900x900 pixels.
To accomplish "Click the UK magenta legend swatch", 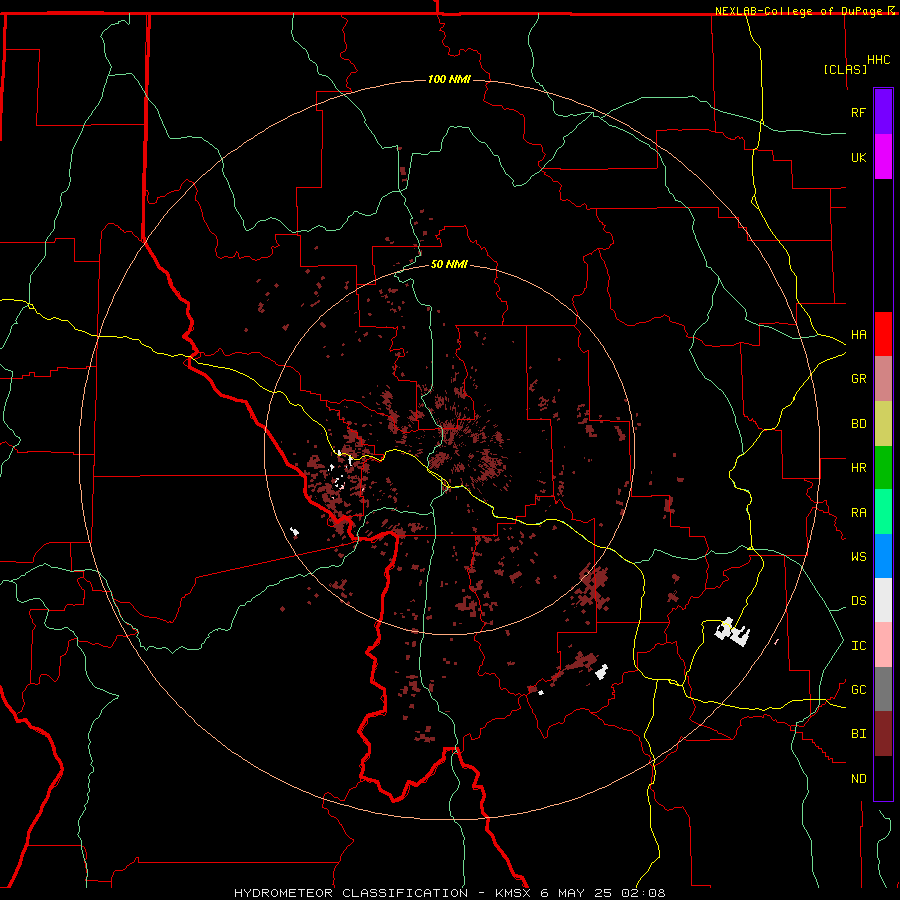I will 883,157.
